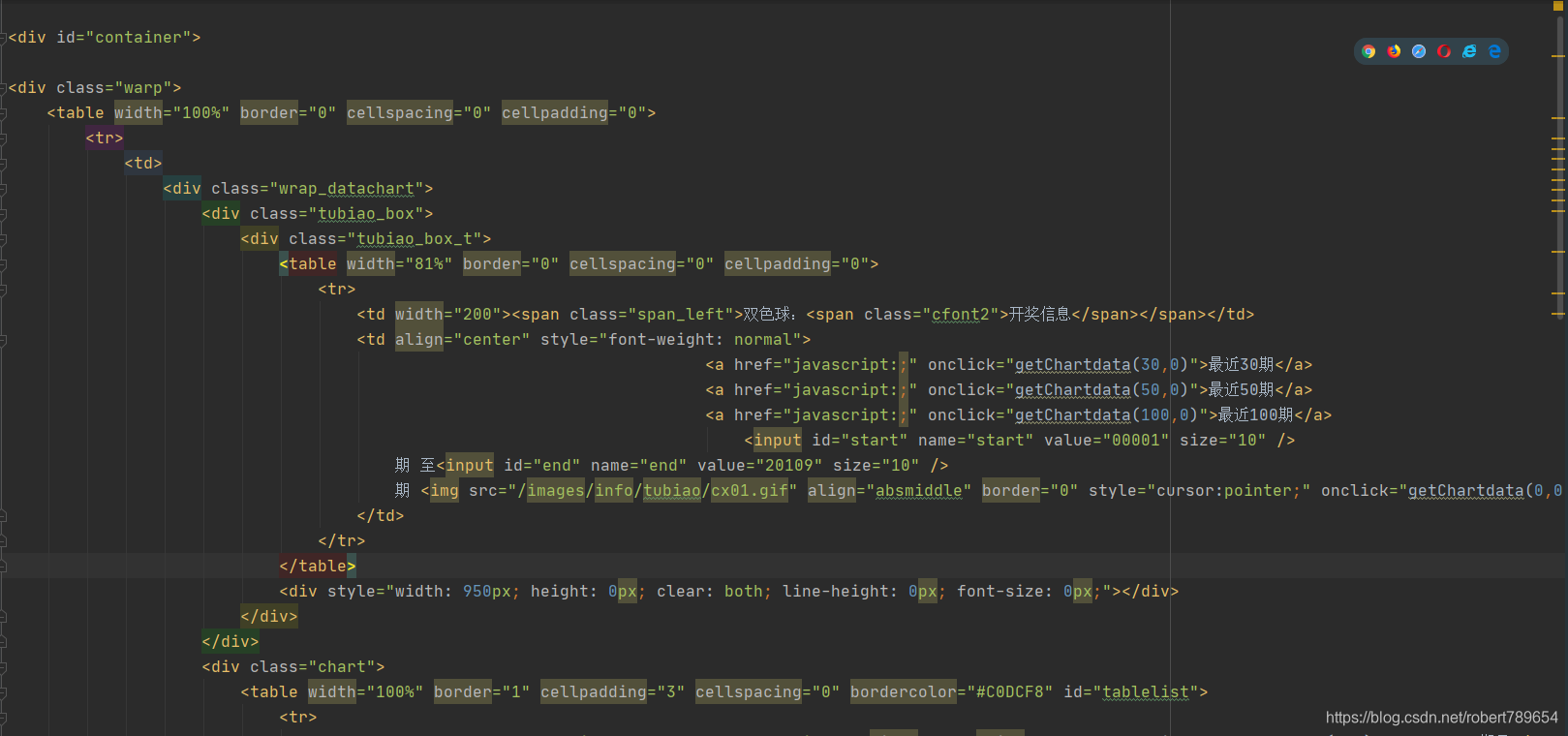Click the 最近50期 link text
The image size is (1568, 736).
1241,390
